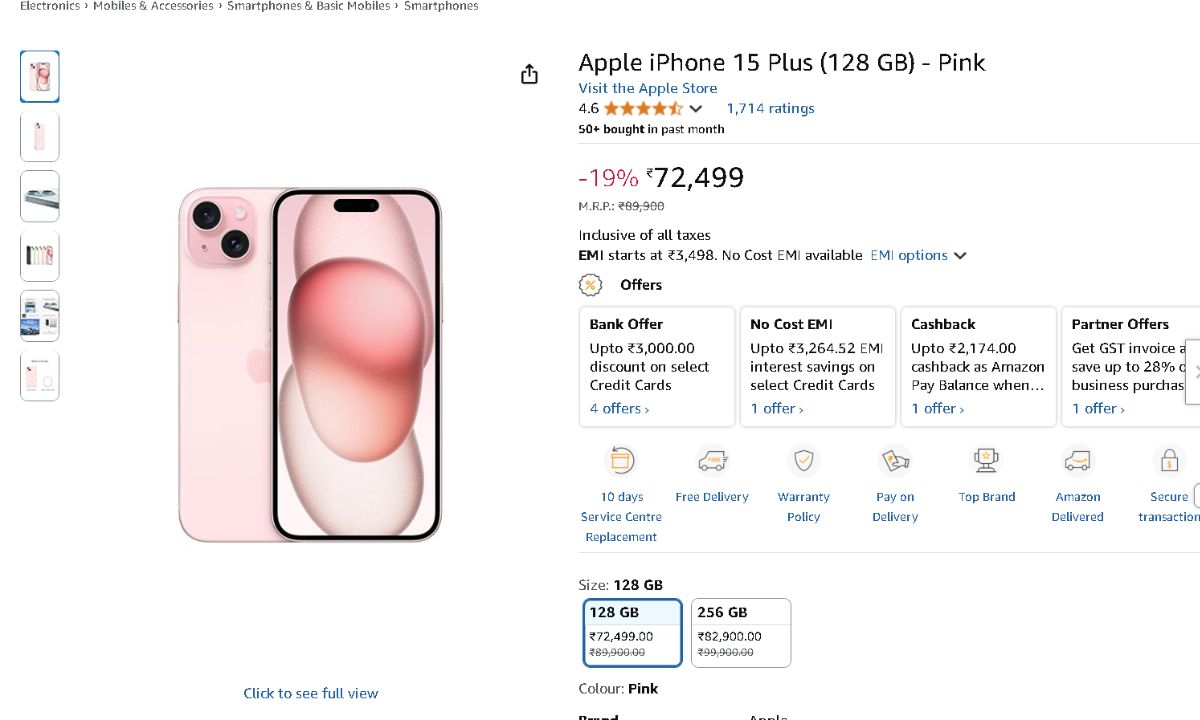Show the all-colours lineup thumbnail
The image size is (1200, 720).
point(40,256)
